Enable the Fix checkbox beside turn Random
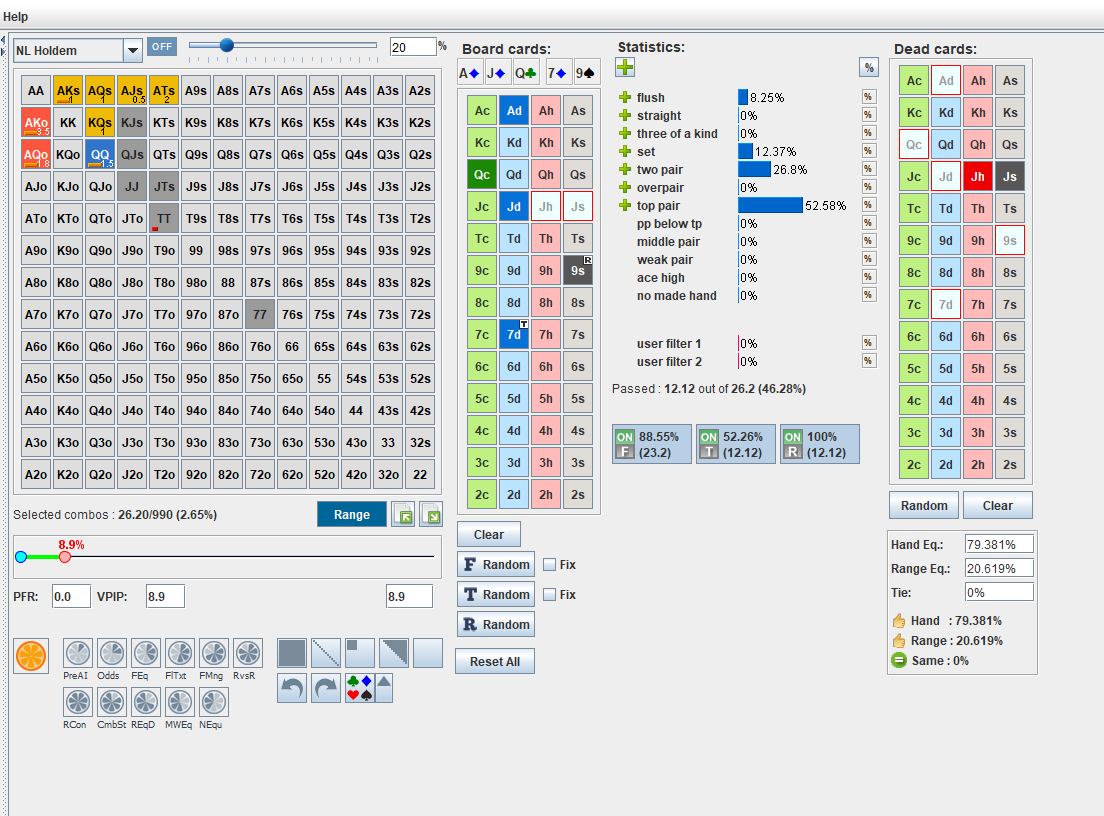 [x=549, y=595]
